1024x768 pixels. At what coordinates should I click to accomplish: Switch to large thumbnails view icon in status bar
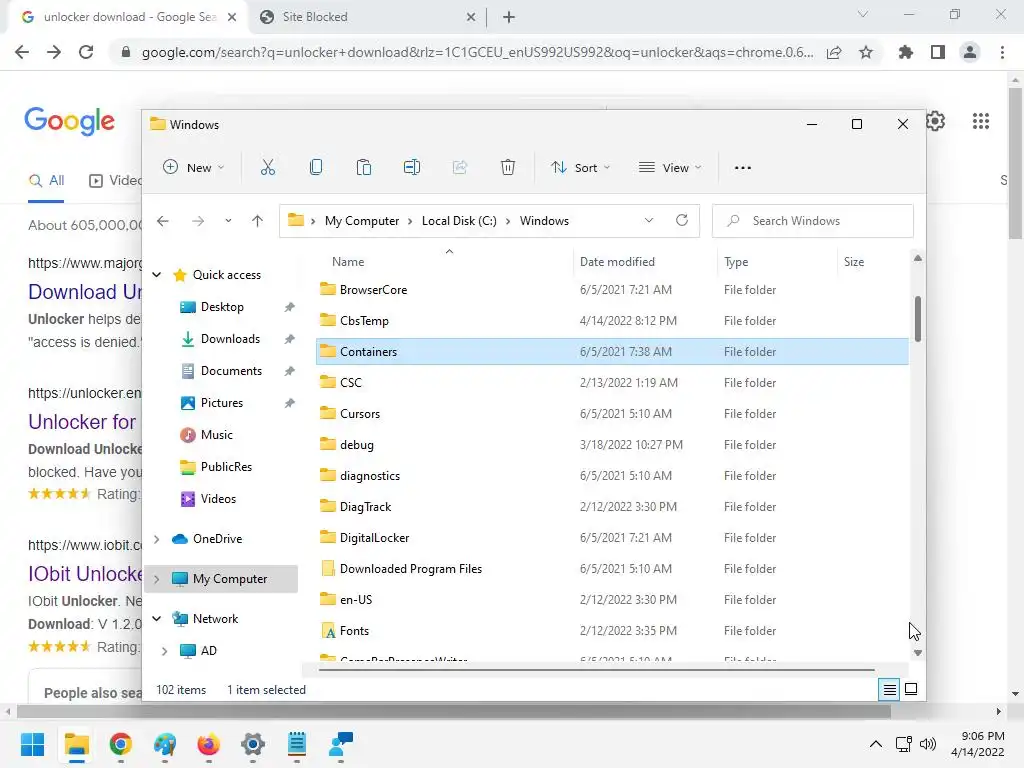pos(911,689)
